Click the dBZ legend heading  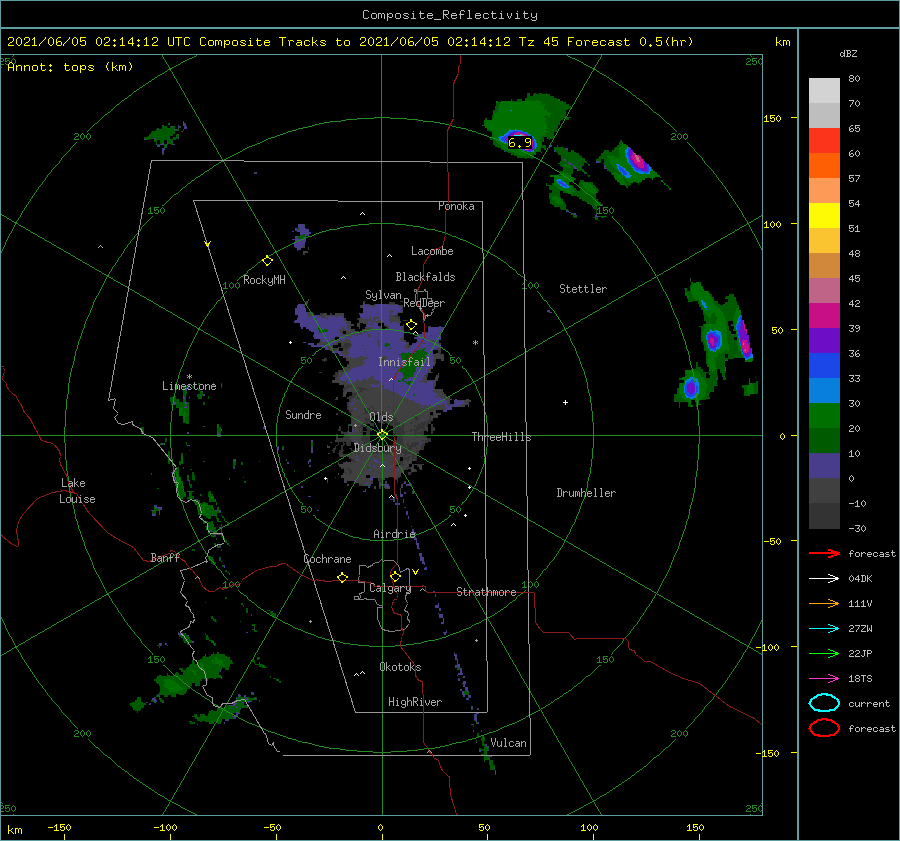[x=848, y=54]
